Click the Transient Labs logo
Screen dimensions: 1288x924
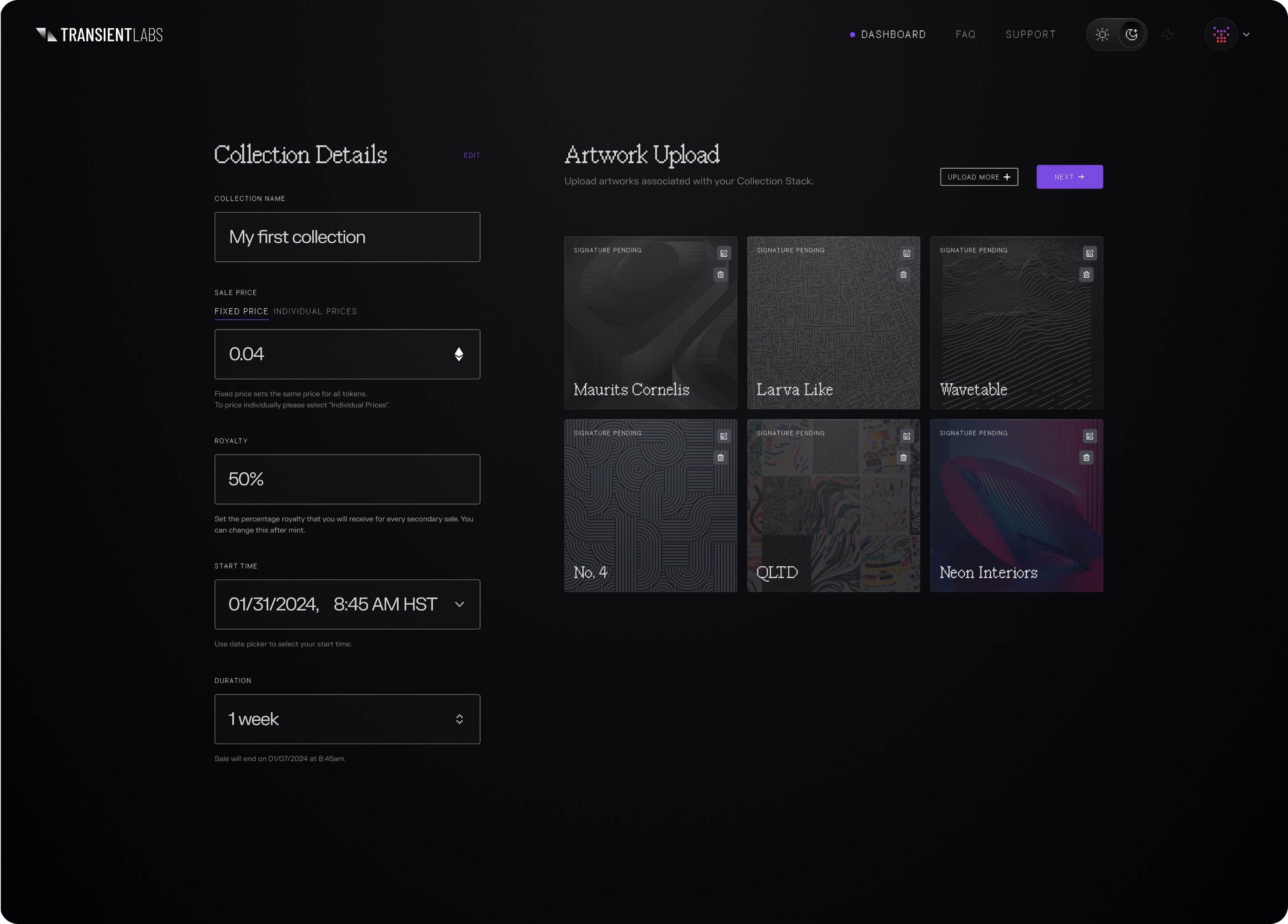(x=100, y=35)
